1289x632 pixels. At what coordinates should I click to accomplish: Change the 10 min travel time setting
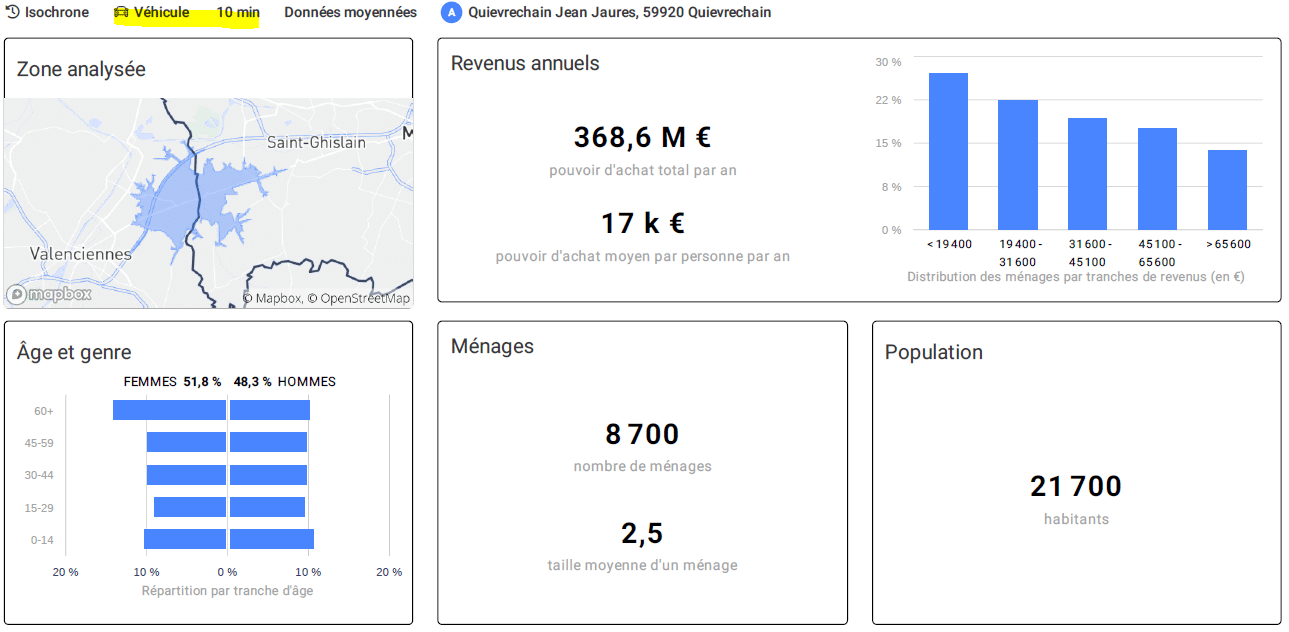pyautogui.click(x=238, y=13)
